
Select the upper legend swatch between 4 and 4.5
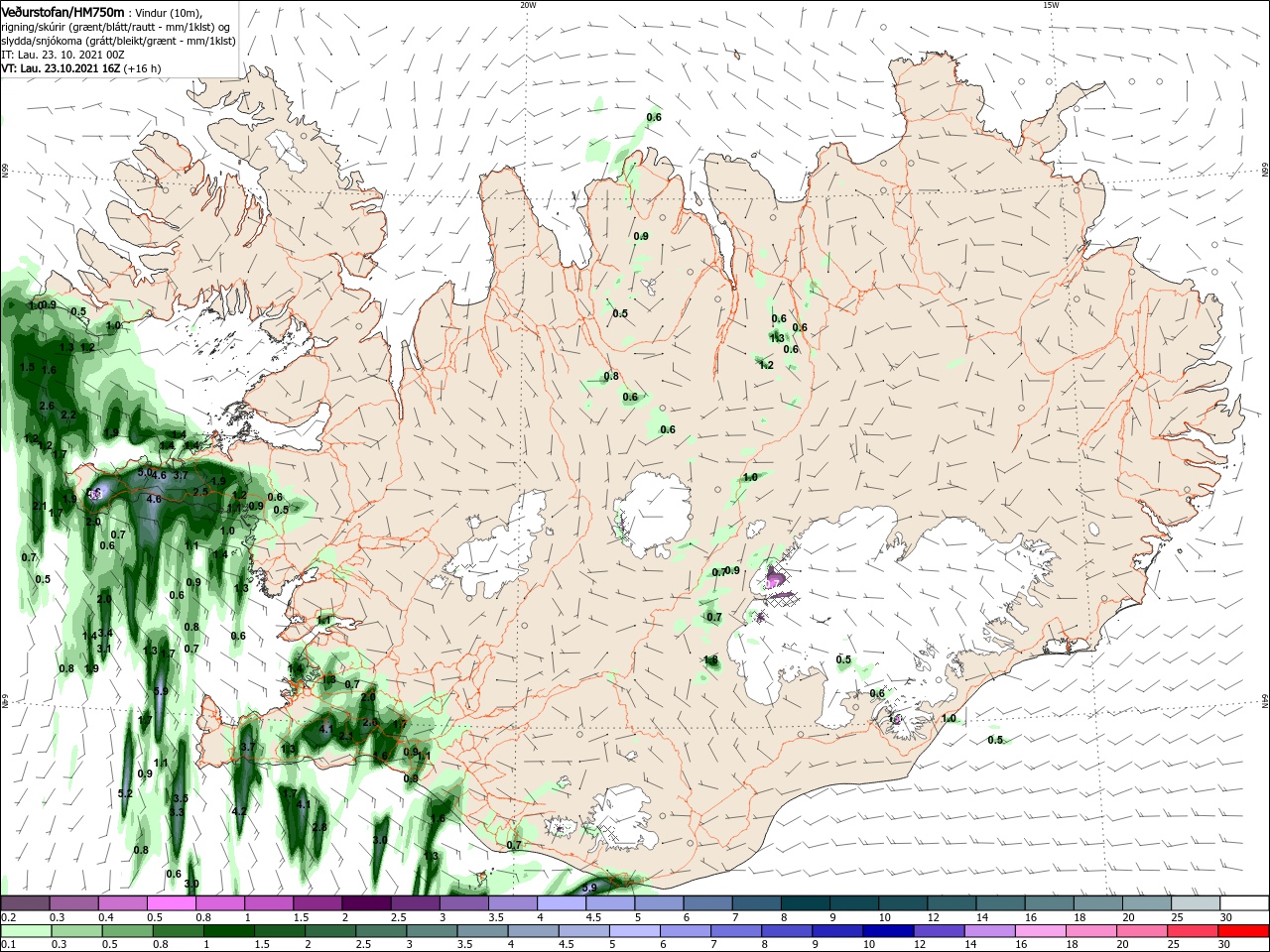562,903
